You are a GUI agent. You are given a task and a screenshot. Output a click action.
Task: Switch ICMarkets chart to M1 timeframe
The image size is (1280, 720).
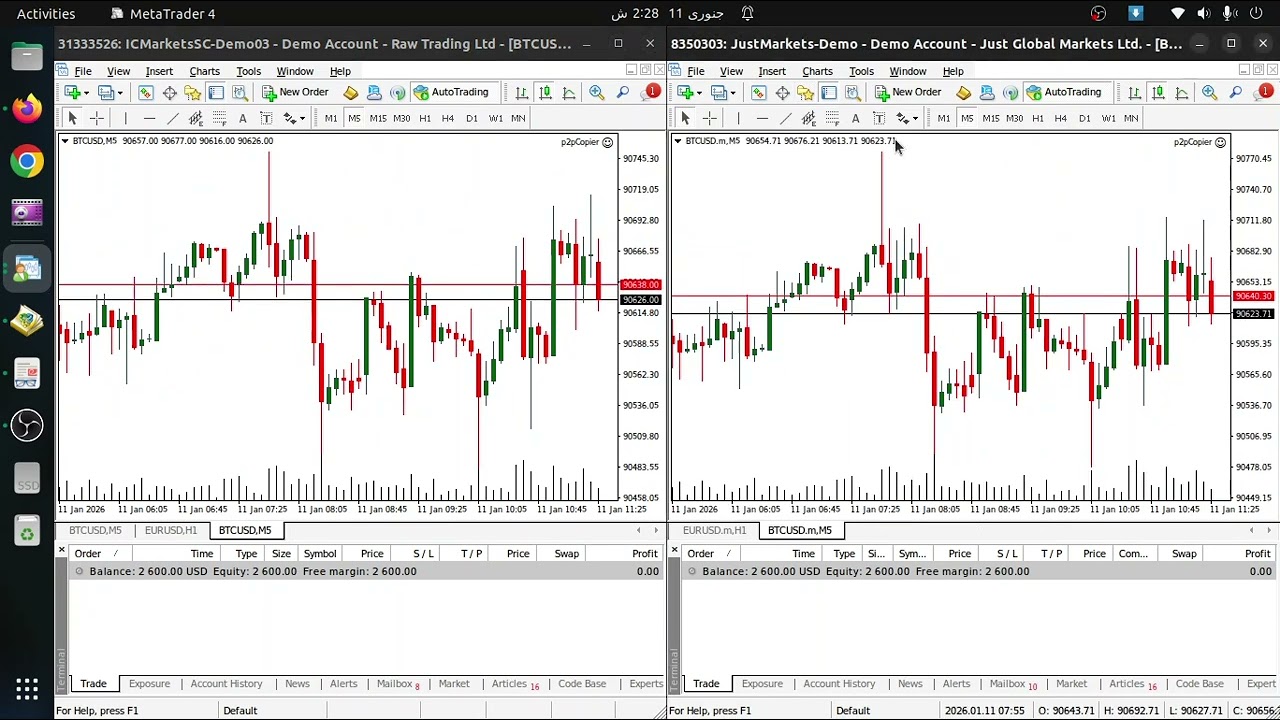[x=331, y=118]
